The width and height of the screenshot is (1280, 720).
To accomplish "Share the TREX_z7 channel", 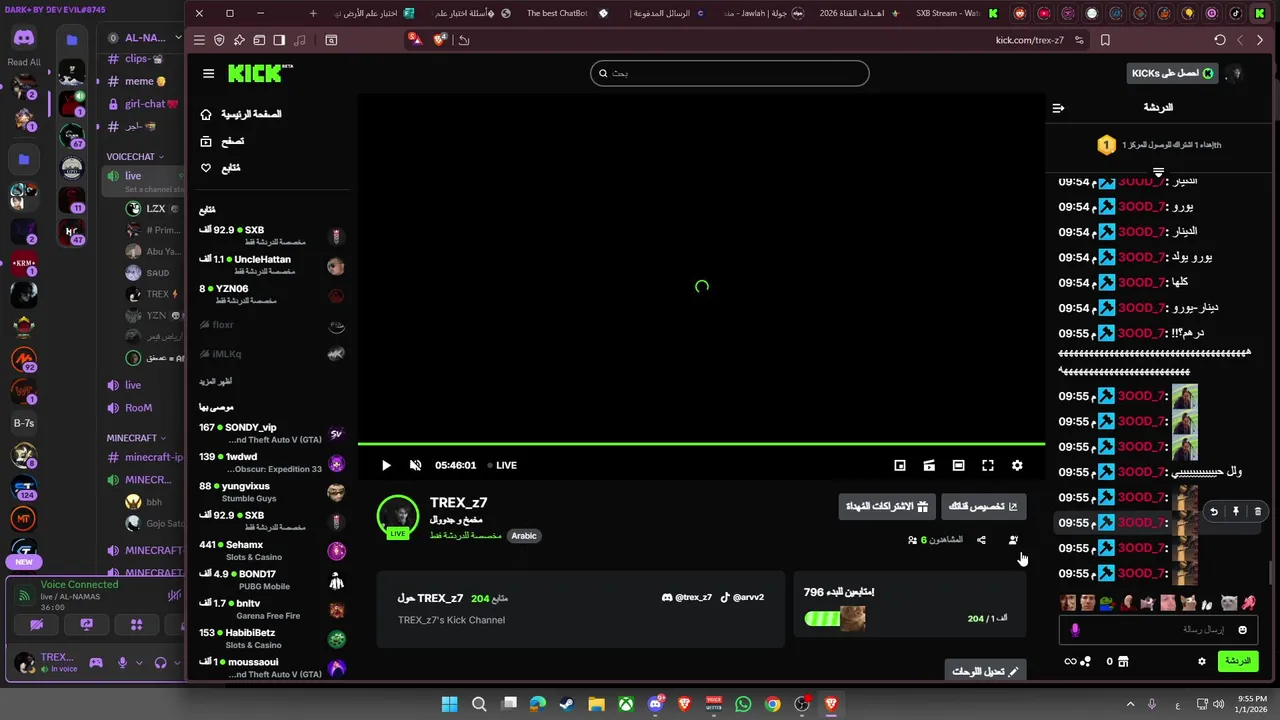I will click(x=981, y=540).
